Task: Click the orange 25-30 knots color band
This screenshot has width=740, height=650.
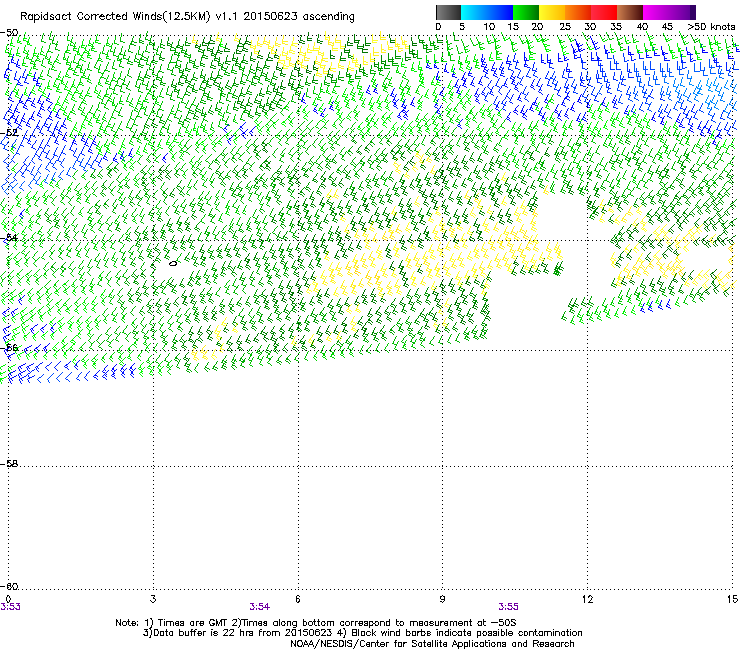Action: 578,12
